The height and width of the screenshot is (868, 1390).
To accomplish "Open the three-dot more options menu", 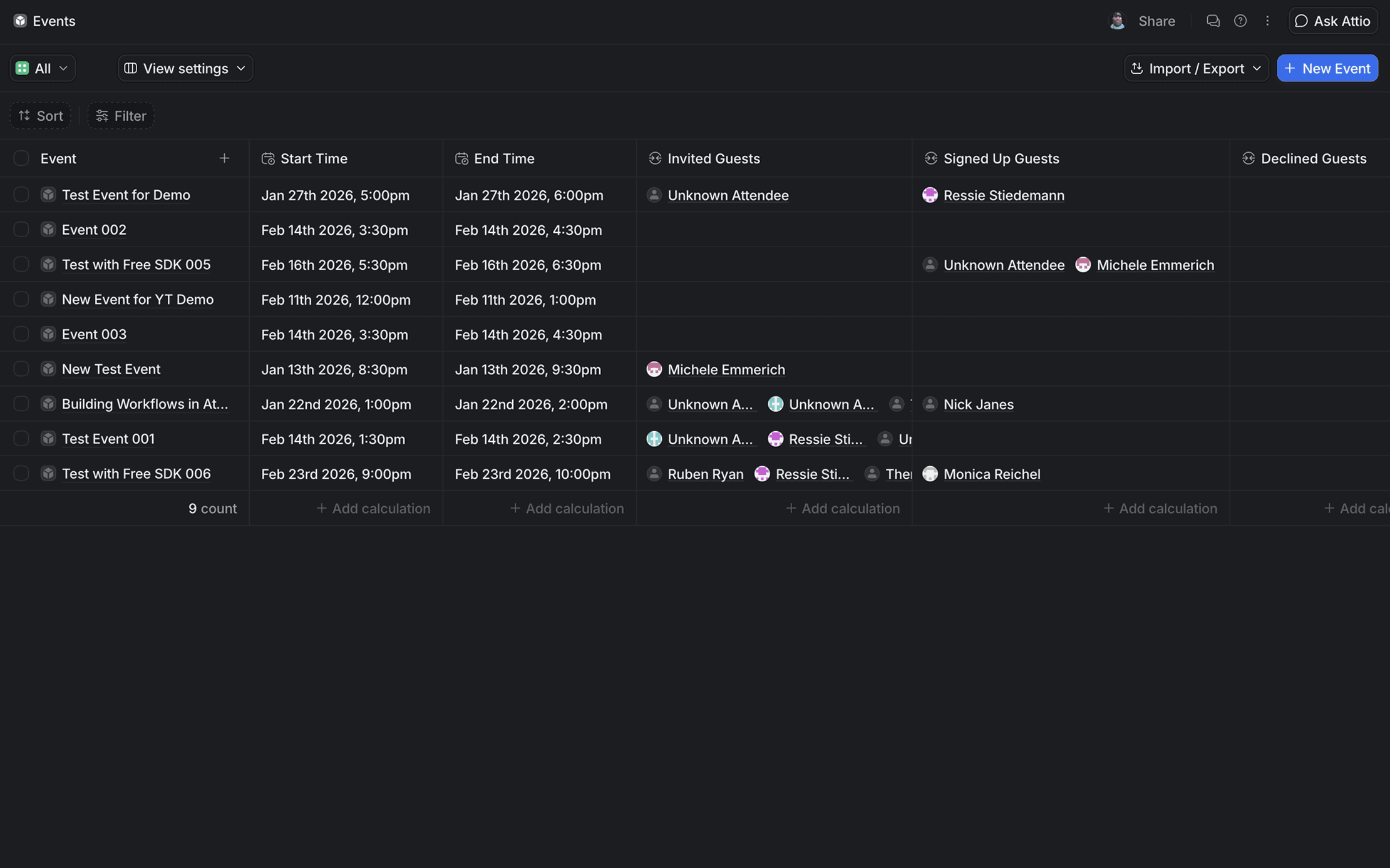I will point(1267,21).
